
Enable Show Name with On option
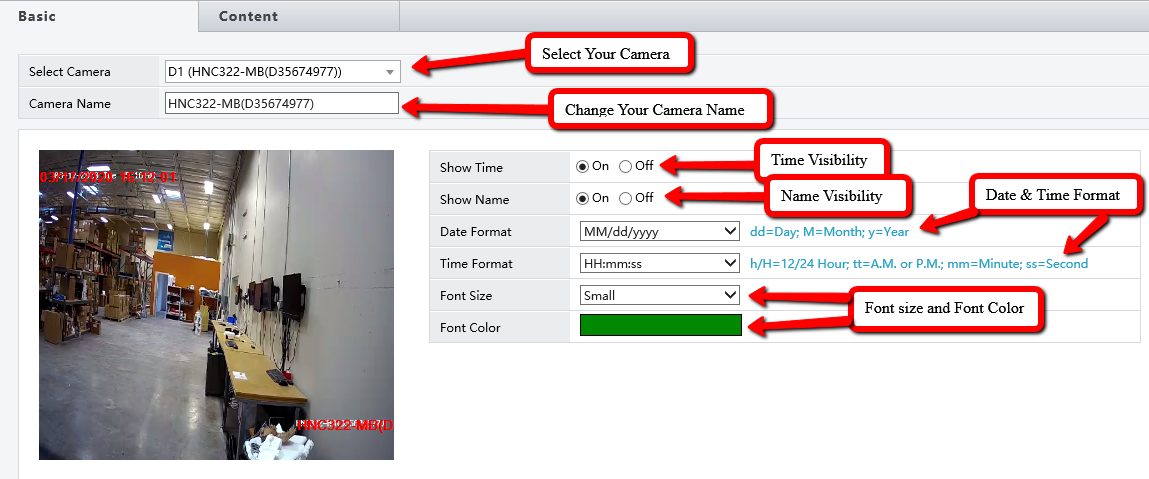tap(583, 198)
